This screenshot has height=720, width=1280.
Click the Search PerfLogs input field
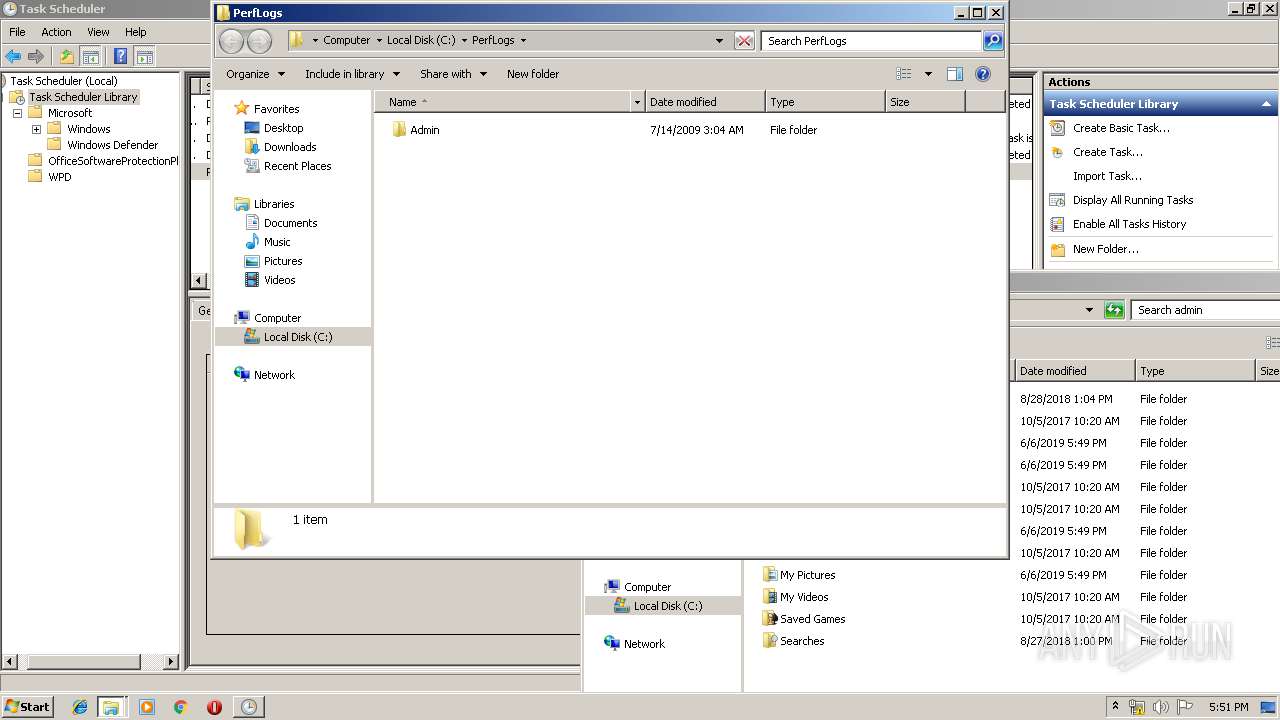pos(871,41)
